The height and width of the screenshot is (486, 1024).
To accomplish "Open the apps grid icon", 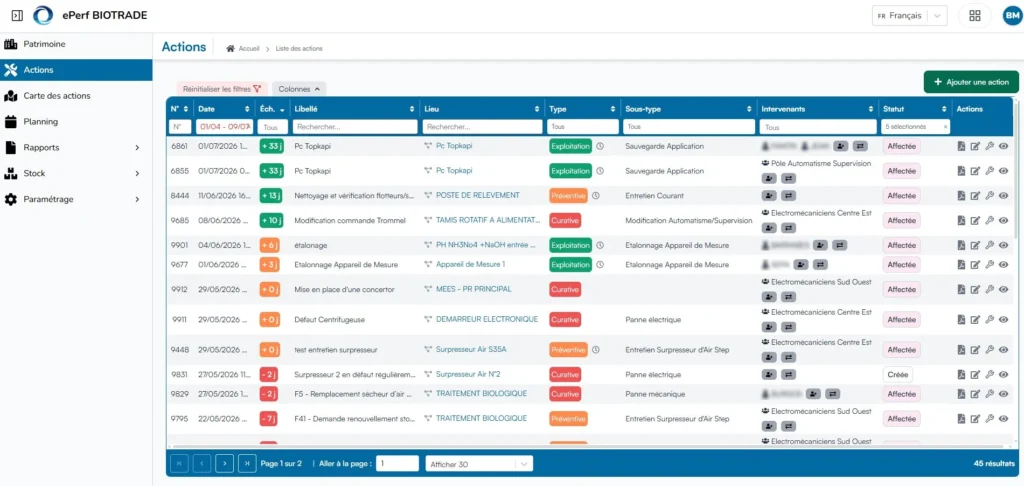I will 974,16.
